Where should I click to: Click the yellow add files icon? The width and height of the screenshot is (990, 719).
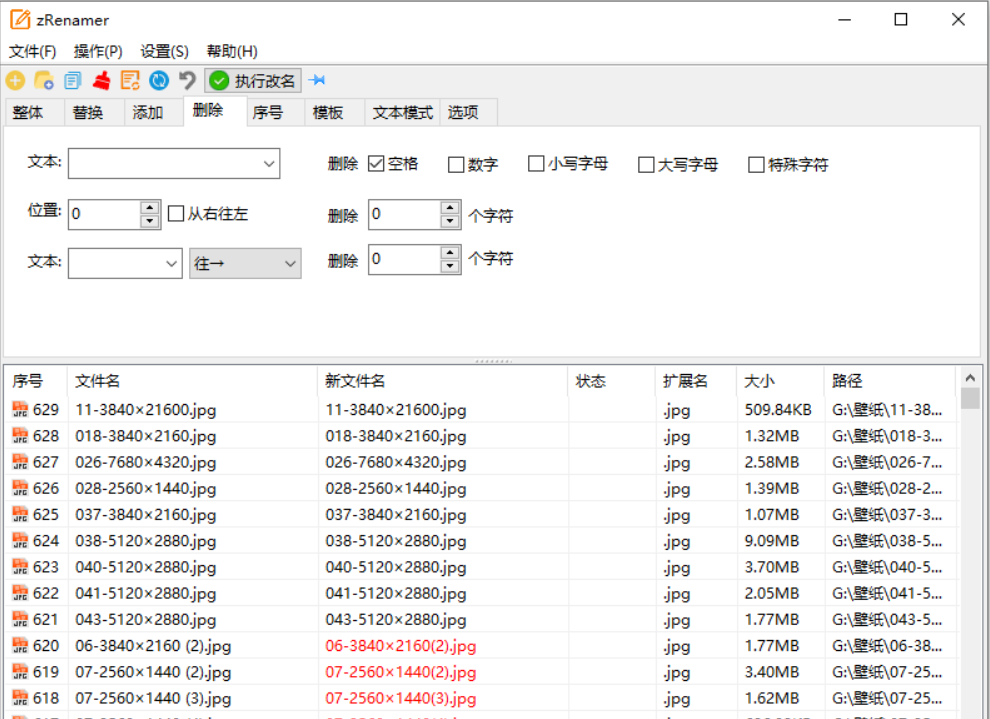tap(15, 81)
